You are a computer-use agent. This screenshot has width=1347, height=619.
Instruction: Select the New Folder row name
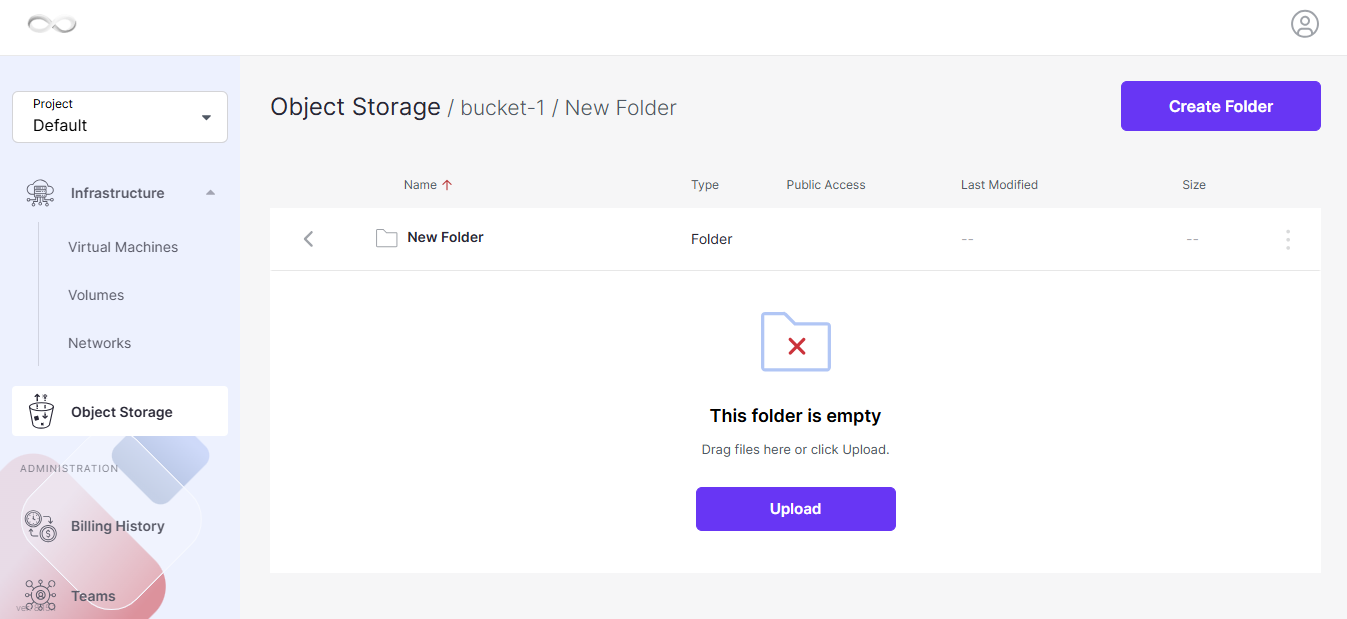click(445, 238)
